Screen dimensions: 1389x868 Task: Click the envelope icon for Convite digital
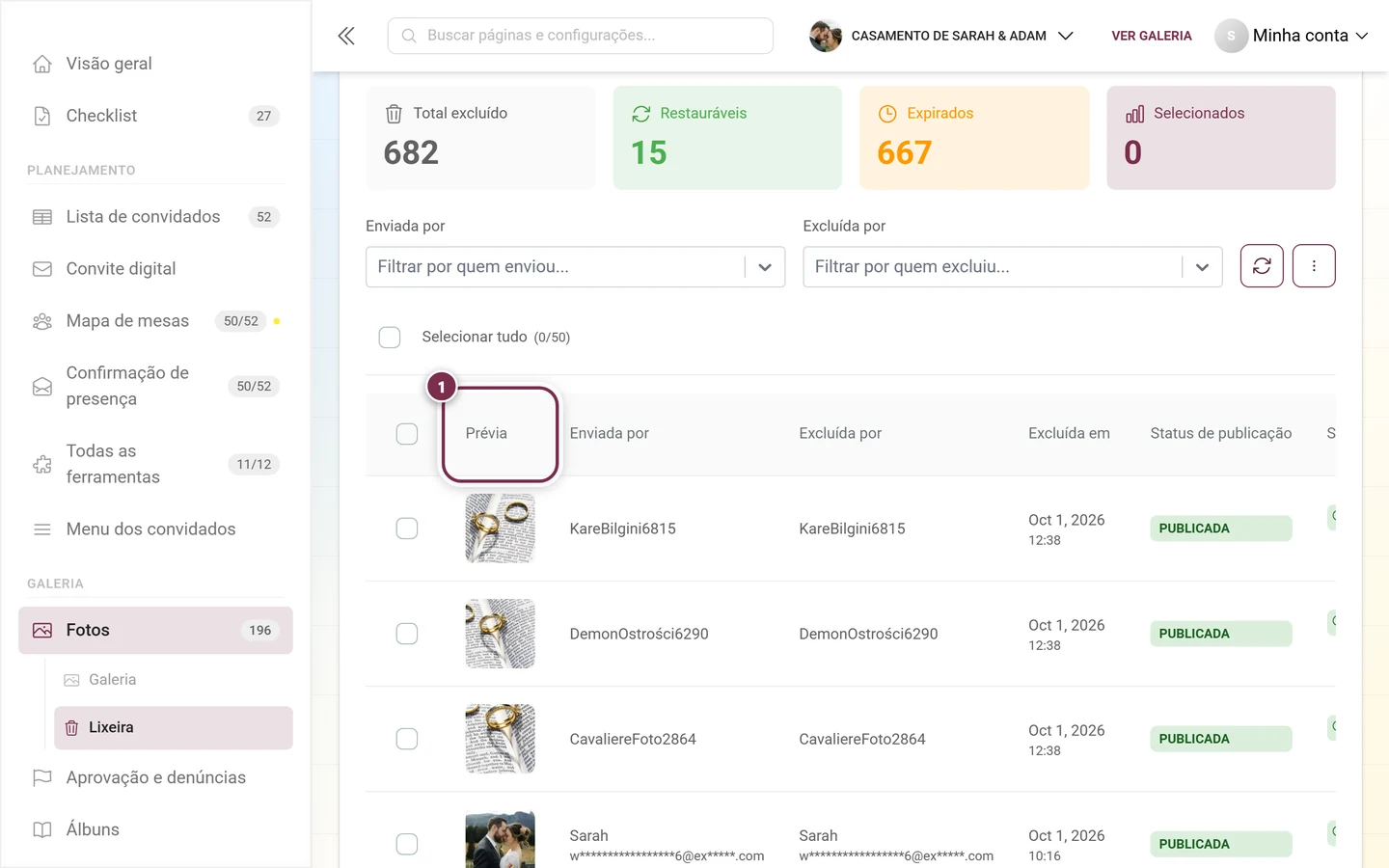42,269
